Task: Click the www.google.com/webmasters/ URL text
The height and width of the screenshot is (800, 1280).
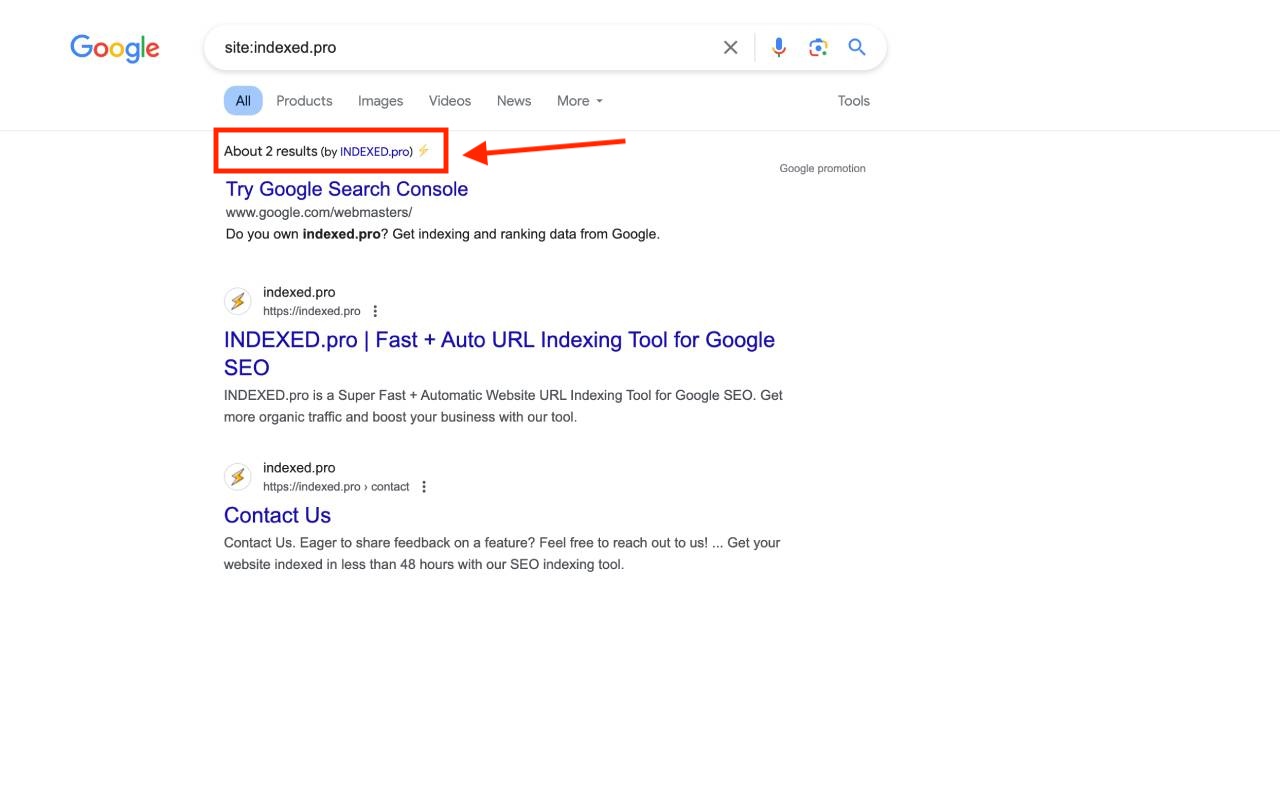Action: tap(319, 212)
